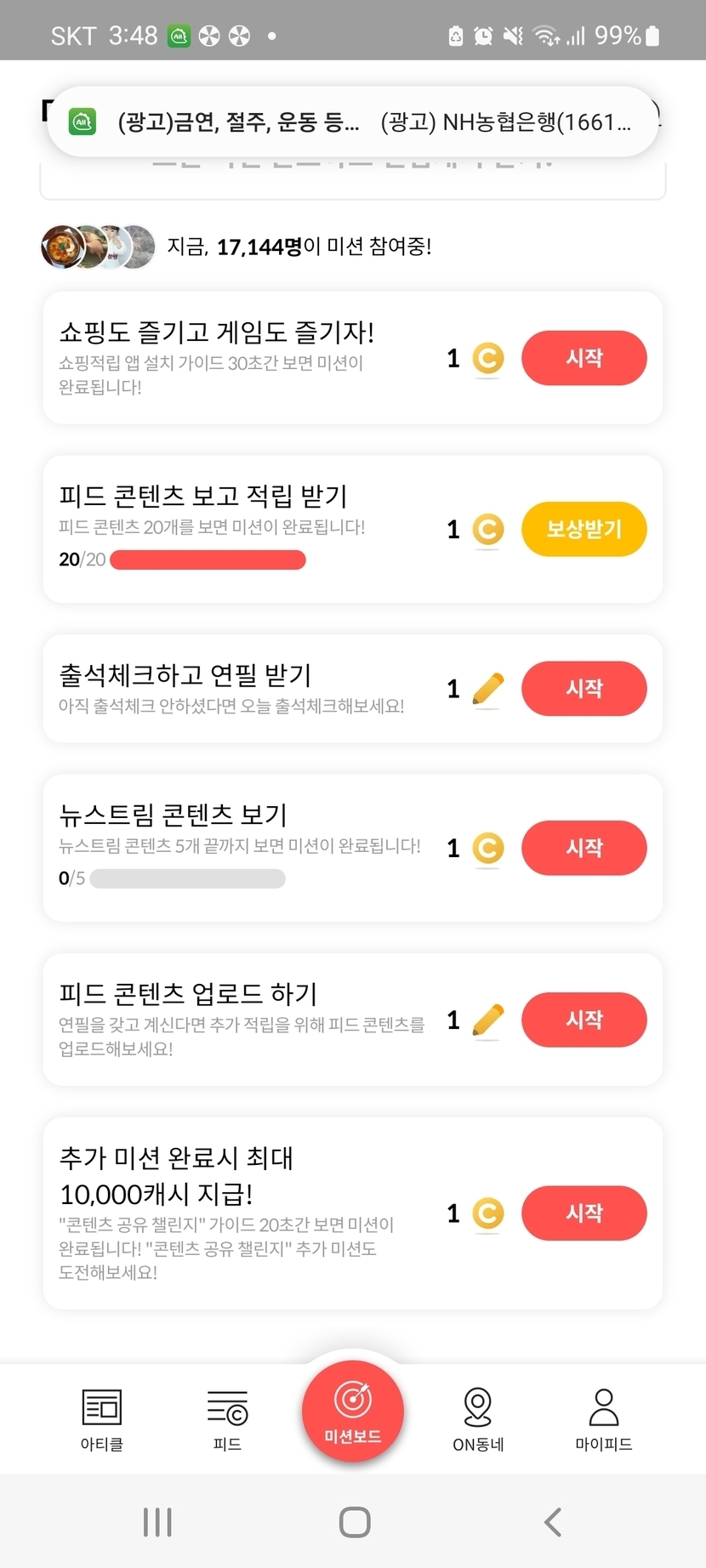Tap the pencil icon for 출석체크 mission
The height and width of the screenshot is (1568, 706).
(x=487, y=689)
